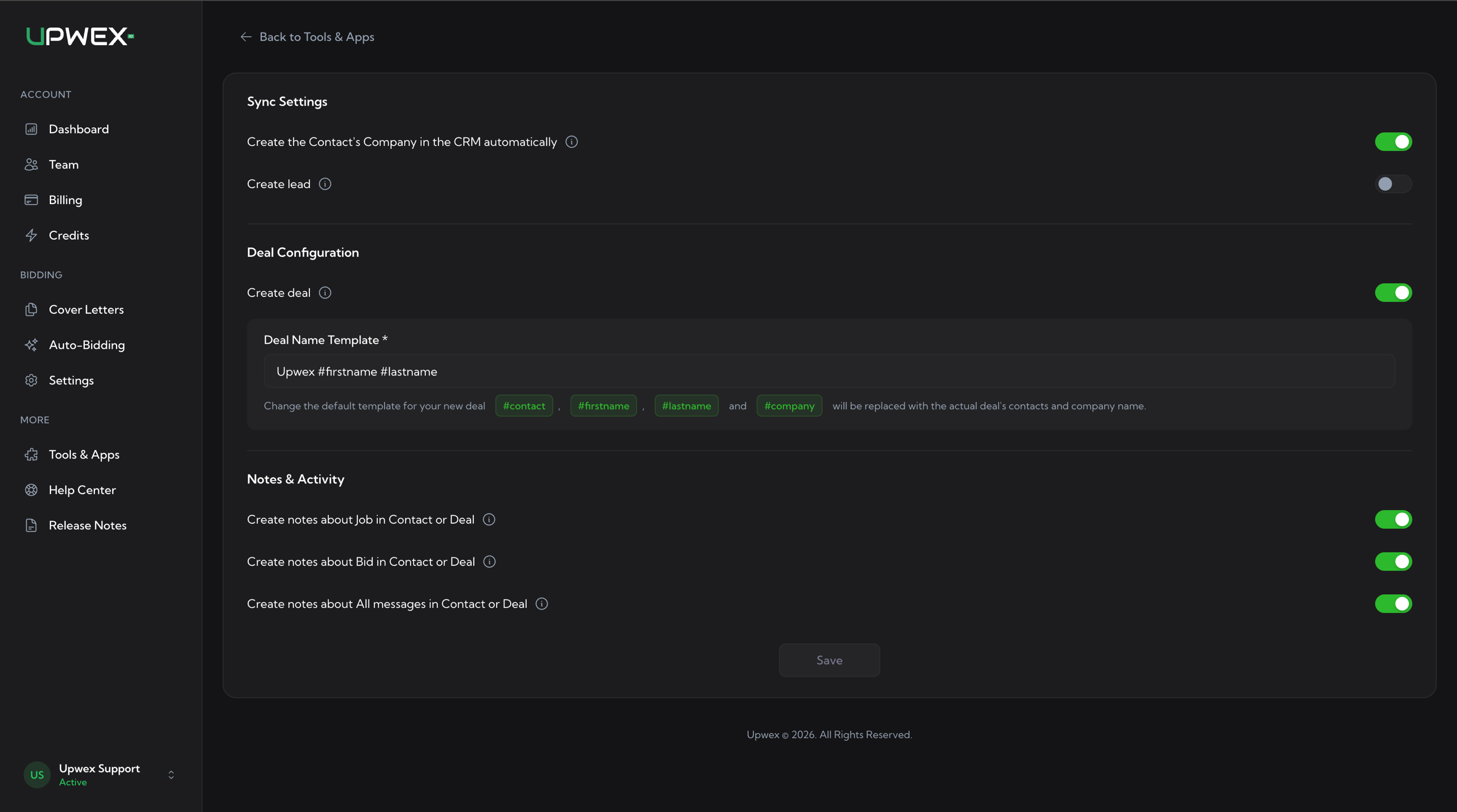Click the Sync Settings heading

[x=287, y=101]
